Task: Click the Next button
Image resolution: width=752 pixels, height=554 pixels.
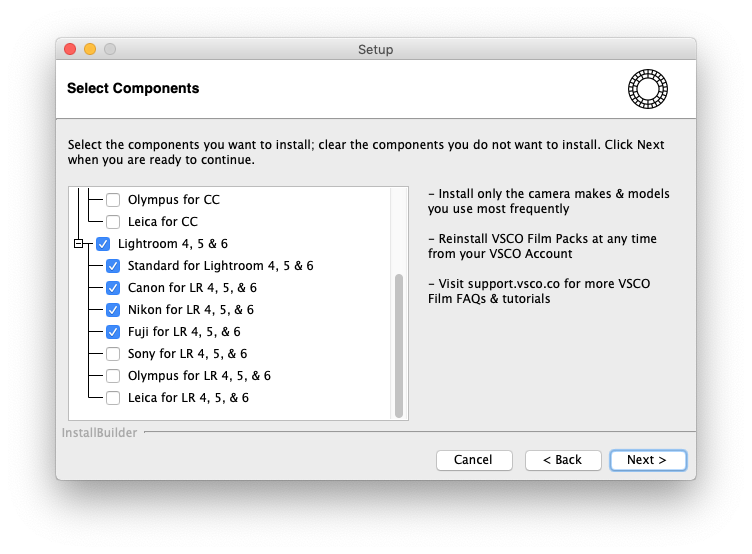Action: pos(647,460)
